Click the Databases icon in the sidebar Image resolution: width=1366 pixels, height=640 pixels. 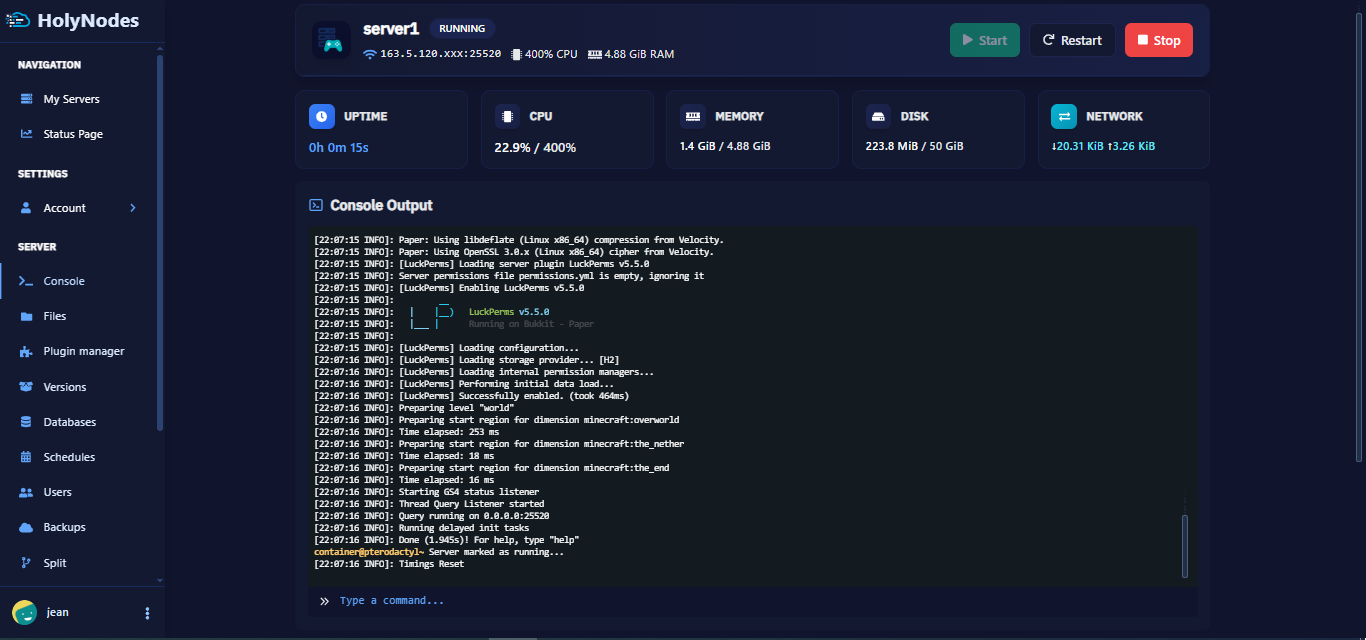tap(26, 422)
